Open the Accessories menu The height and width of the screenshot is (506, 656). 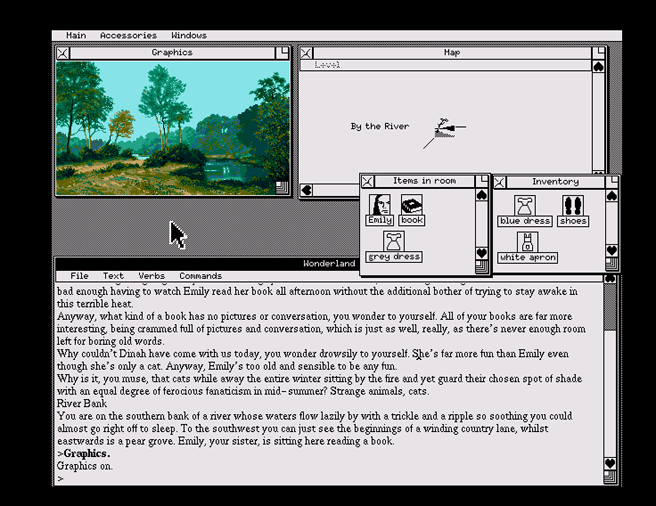pyautogui.click(x=127, y=36)
